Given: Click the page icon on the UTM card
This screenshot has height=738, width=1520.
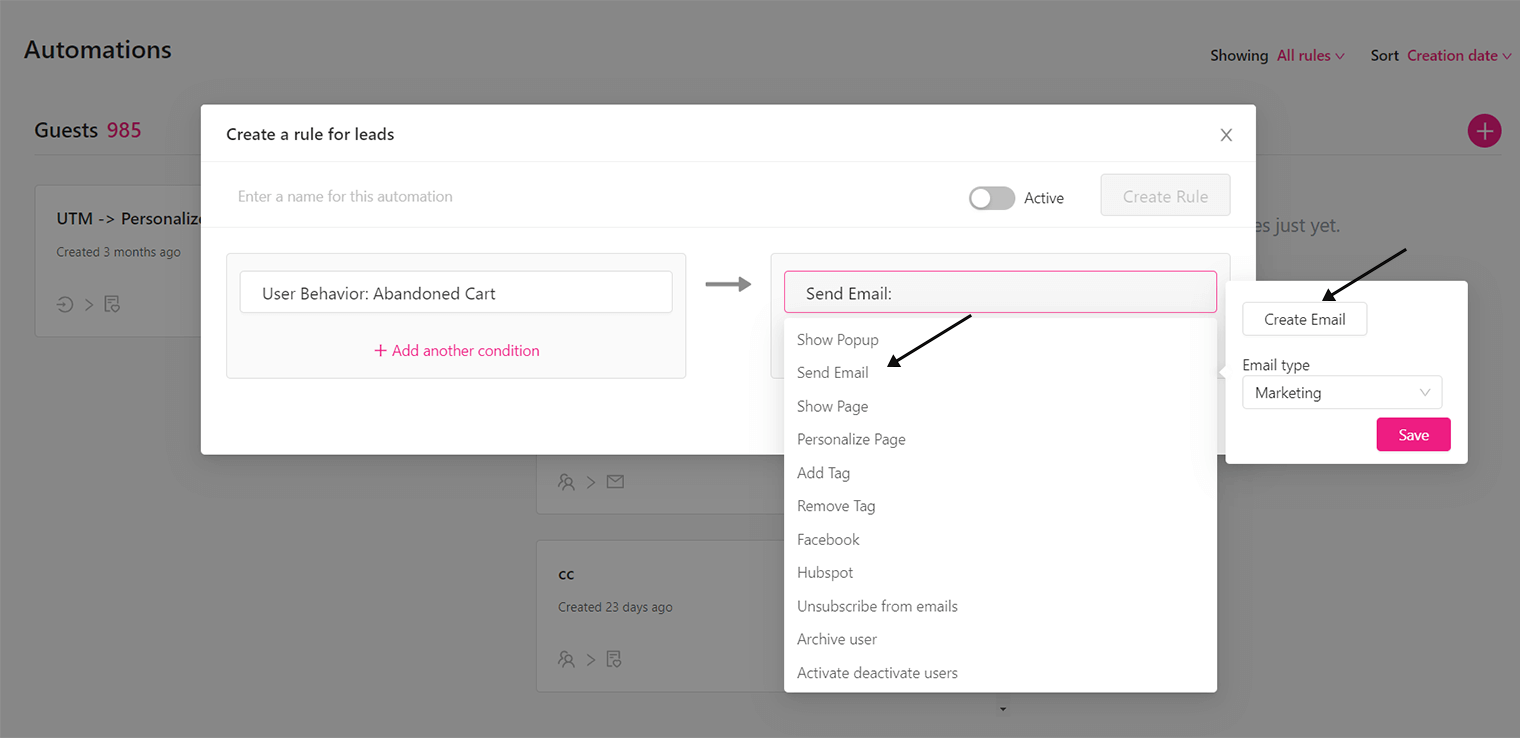Looking at the screenshot, I should point(112,304).
